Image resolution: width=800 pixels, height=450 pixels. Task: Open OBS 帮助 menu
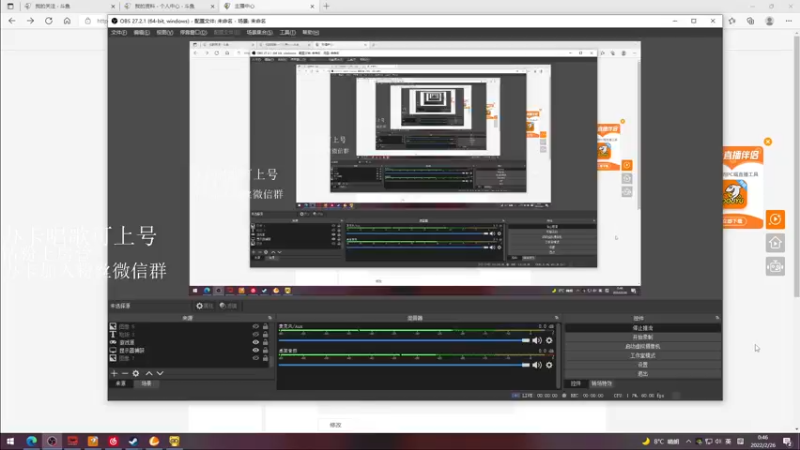coord(310,32)
